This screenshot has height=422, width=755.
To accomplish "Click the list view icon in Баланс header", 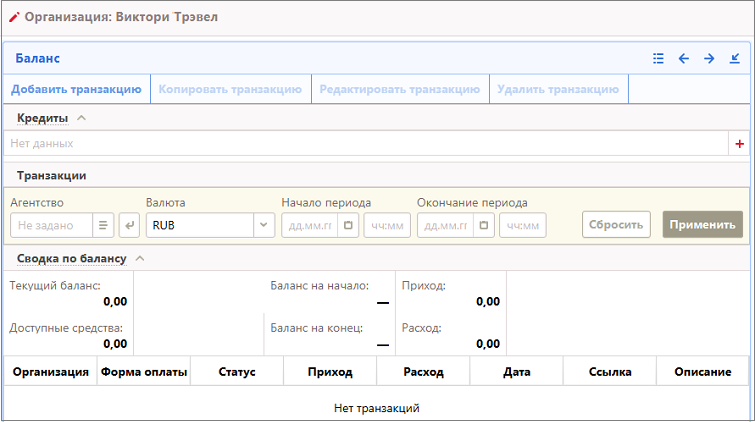I will click(658, 59).
